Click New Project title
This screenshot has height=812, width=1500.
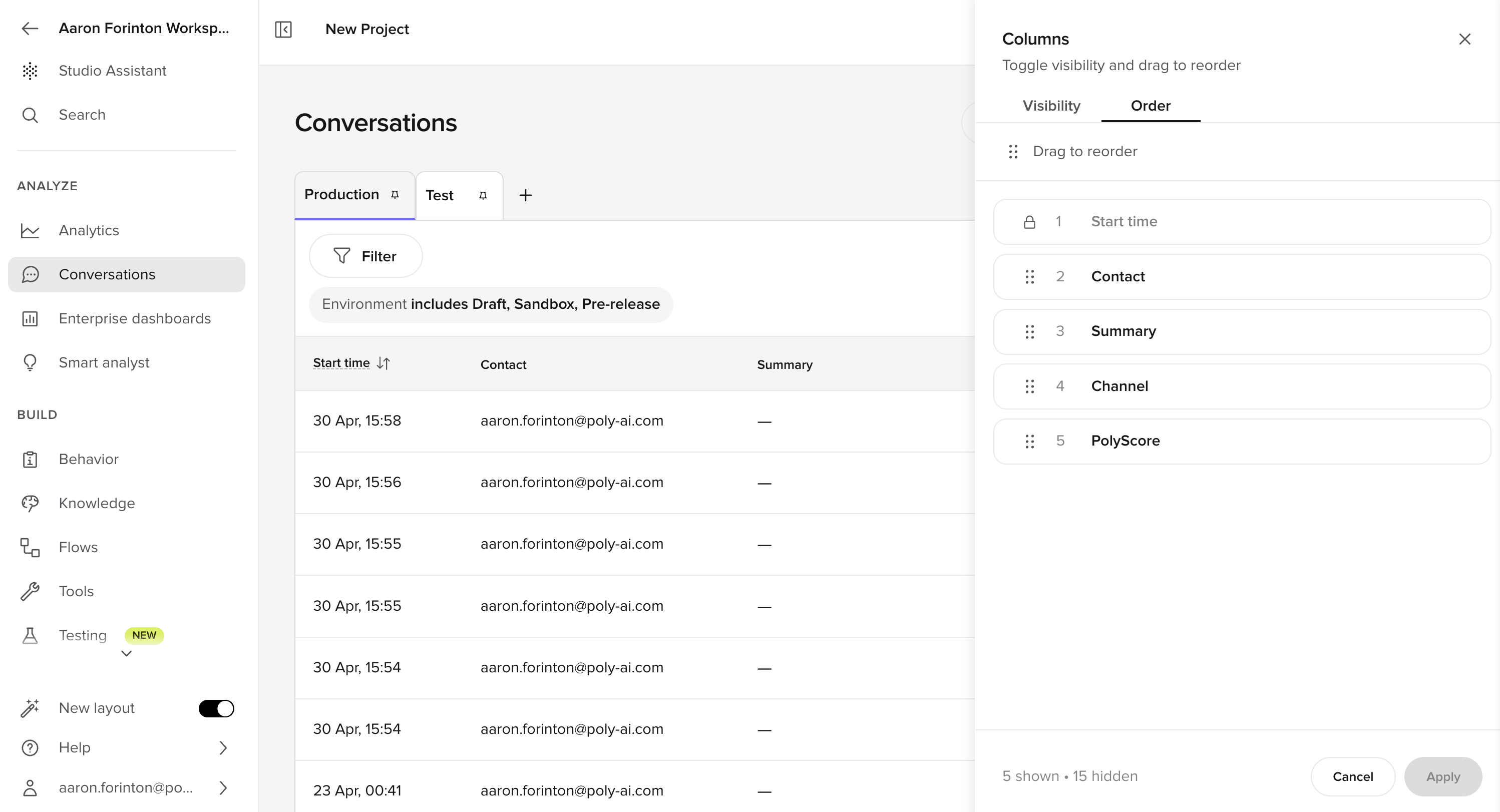click(367, 29)
